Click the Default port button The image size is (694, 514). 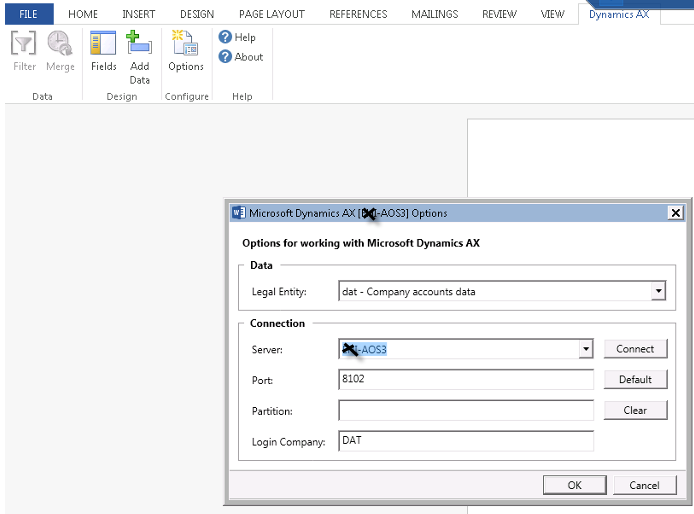[635, 379]
